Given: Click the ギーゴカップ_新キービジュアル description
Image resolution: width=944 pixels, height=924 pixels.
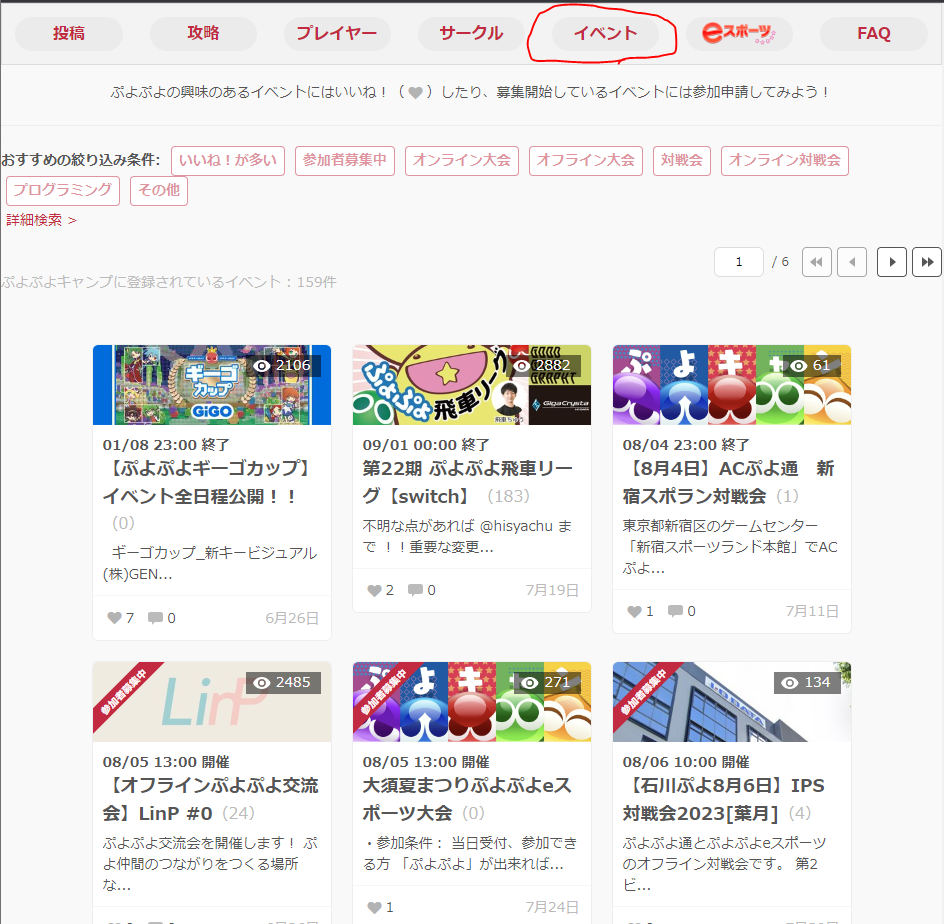Looking at the screenshot, I should tap(210, 563).
